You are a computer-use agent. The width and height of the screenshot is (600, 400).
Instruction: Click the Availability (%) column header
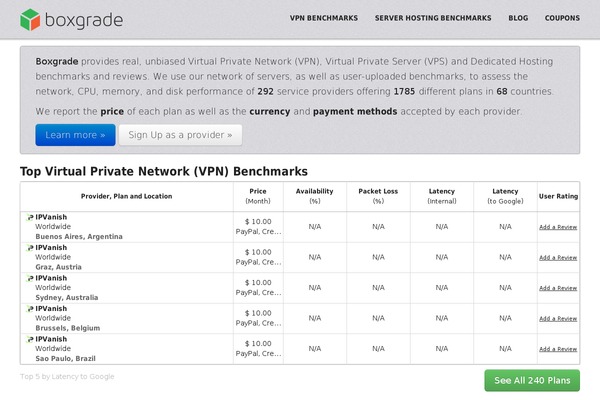pyautogui.click(x=315, y=196)
